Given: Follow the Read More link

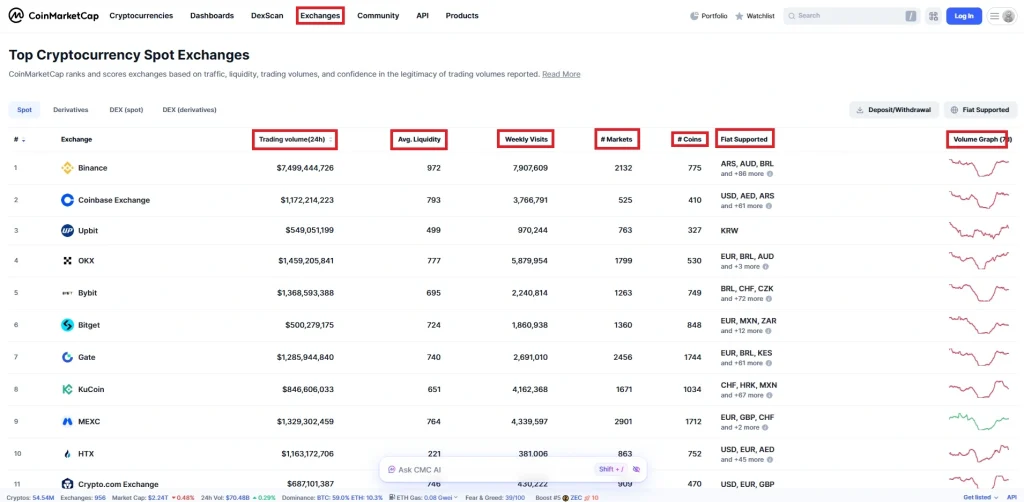Looking at the screenshot, I should [561, 74].
